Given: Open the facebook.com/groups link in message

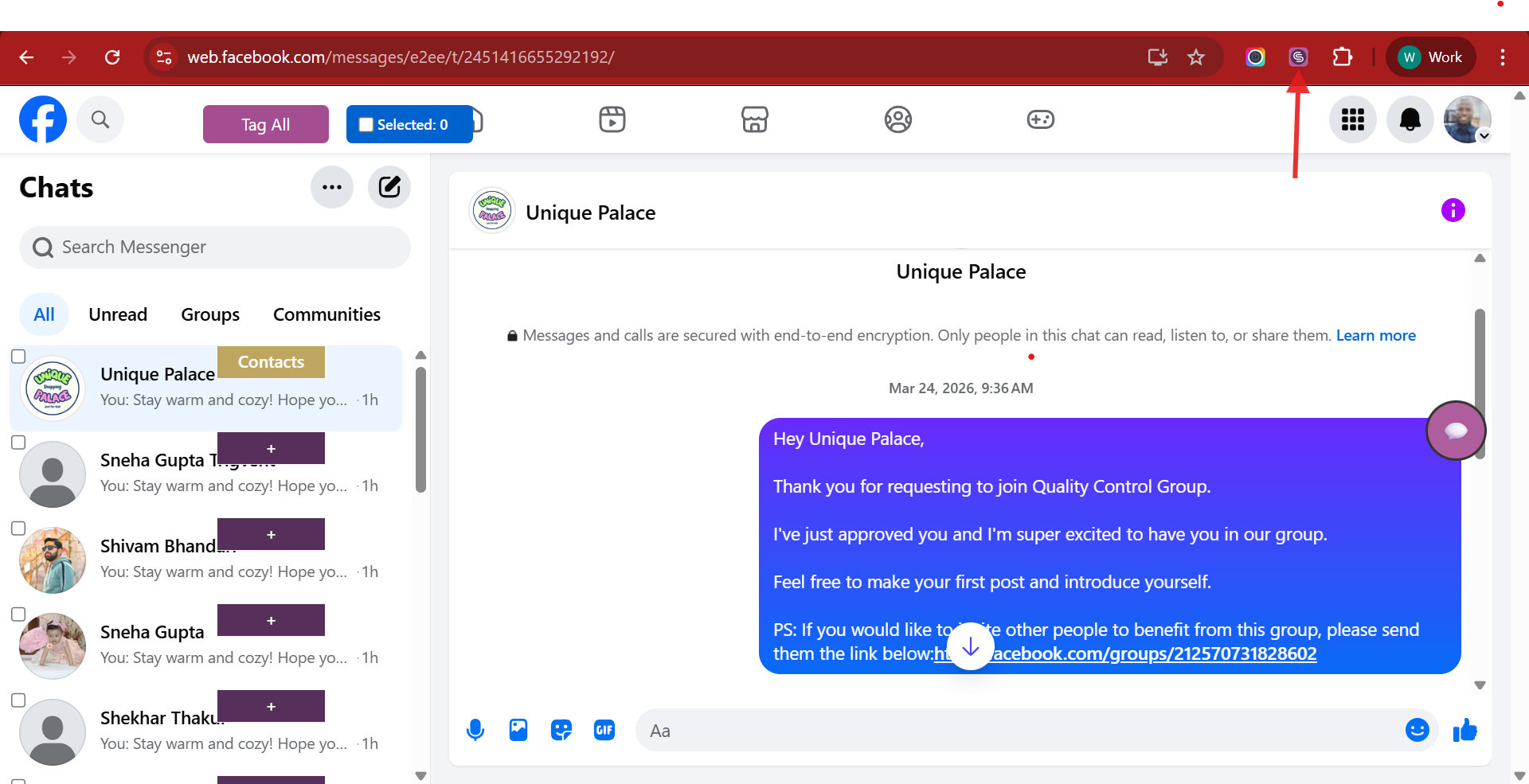Looking at the screenshot, I should coord(1125,653).
